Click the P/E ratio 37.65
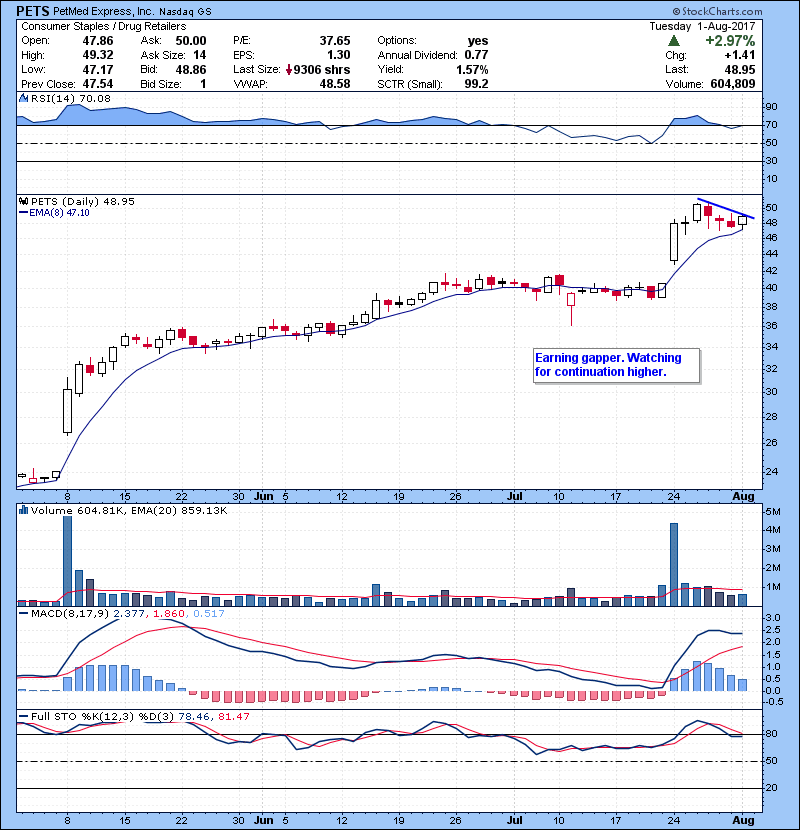 (x=335, y=41)
